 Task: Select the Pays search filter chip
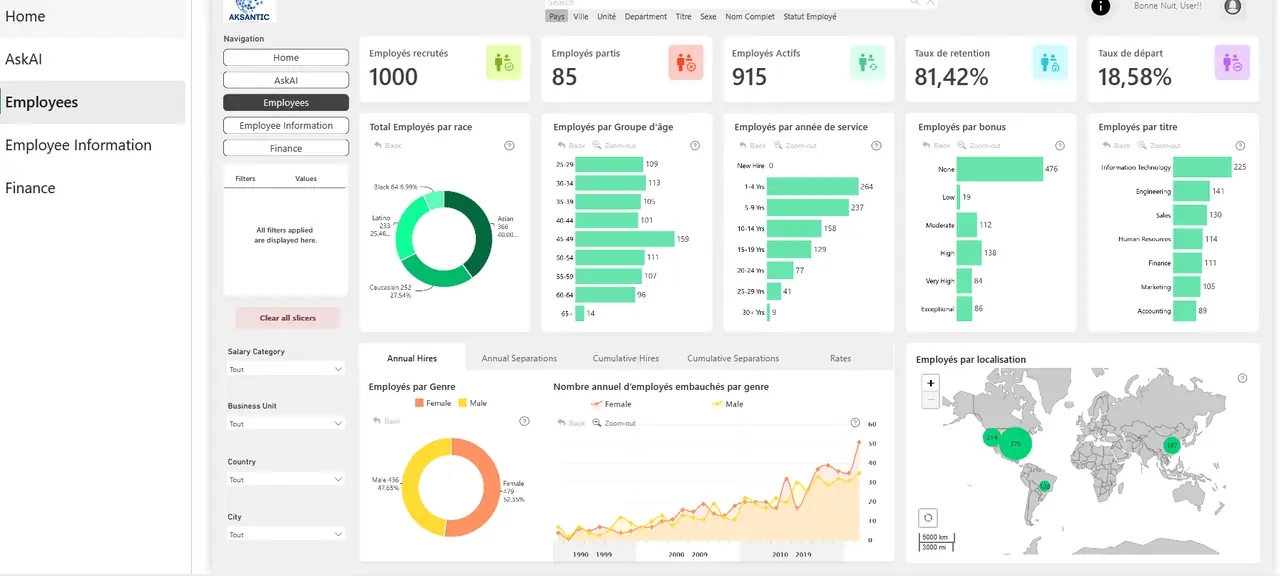pos(557,16)
